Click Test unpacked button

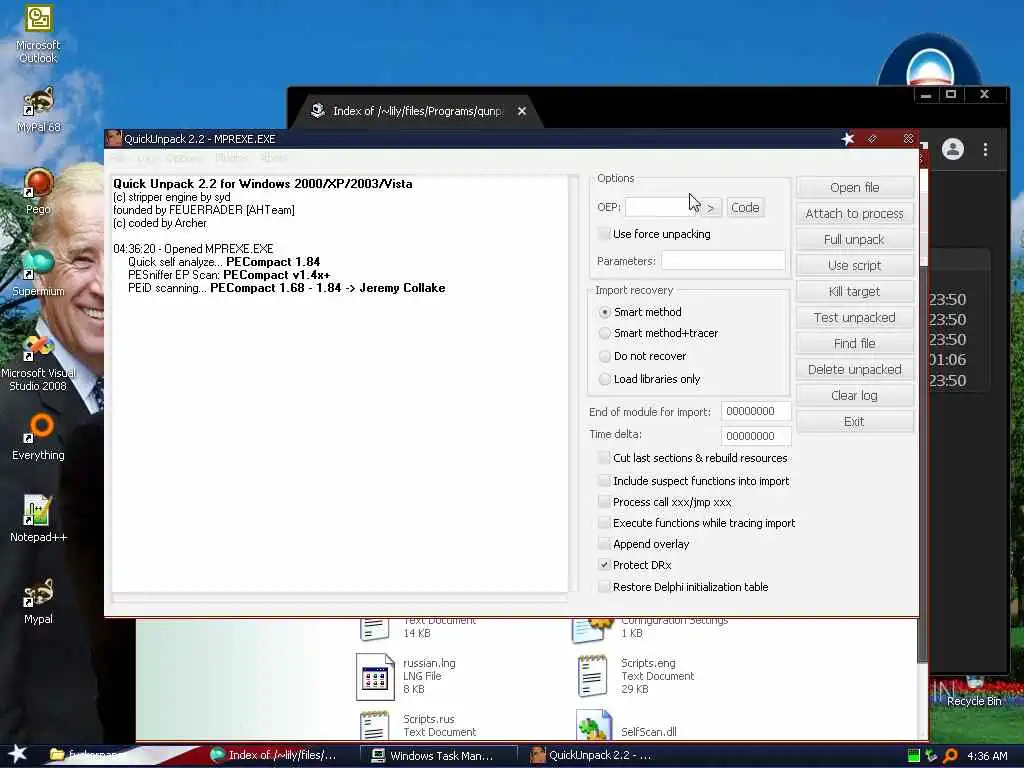point(854,317)
